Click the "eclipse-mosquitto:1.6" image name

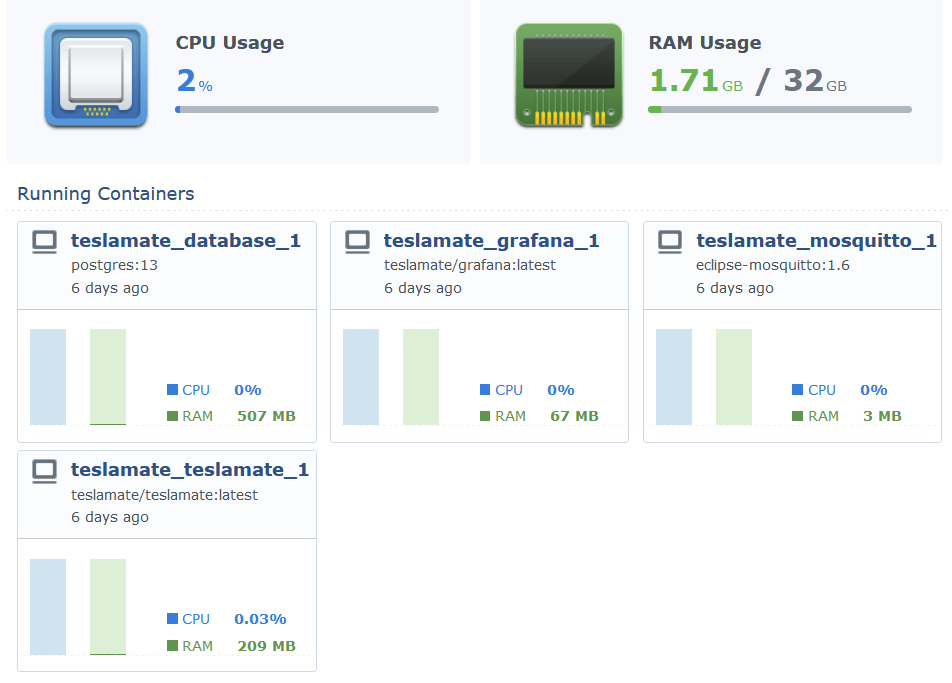[772, 265]
